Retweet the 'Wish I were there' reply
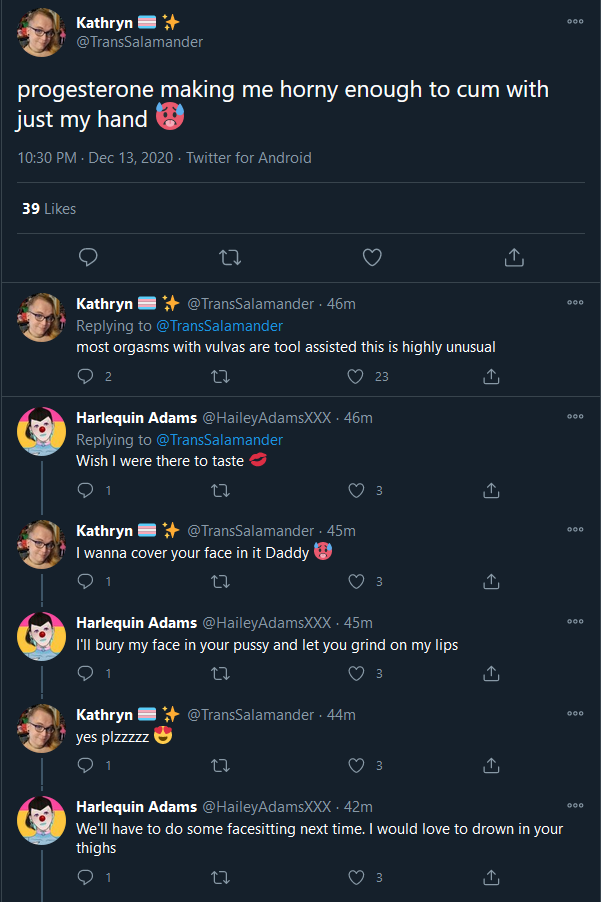Viewport: 601px width, 902px height. coord(220,490)
